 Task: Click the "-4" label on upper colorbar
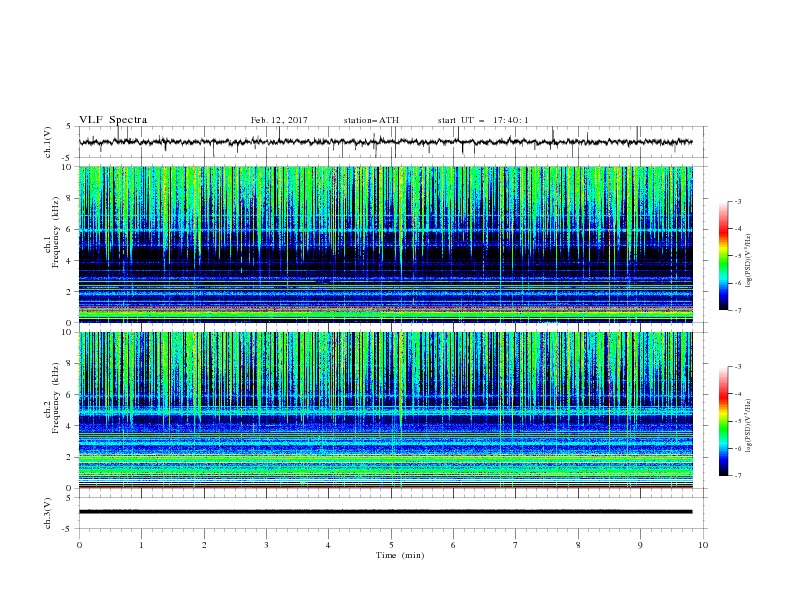[737, 229]
